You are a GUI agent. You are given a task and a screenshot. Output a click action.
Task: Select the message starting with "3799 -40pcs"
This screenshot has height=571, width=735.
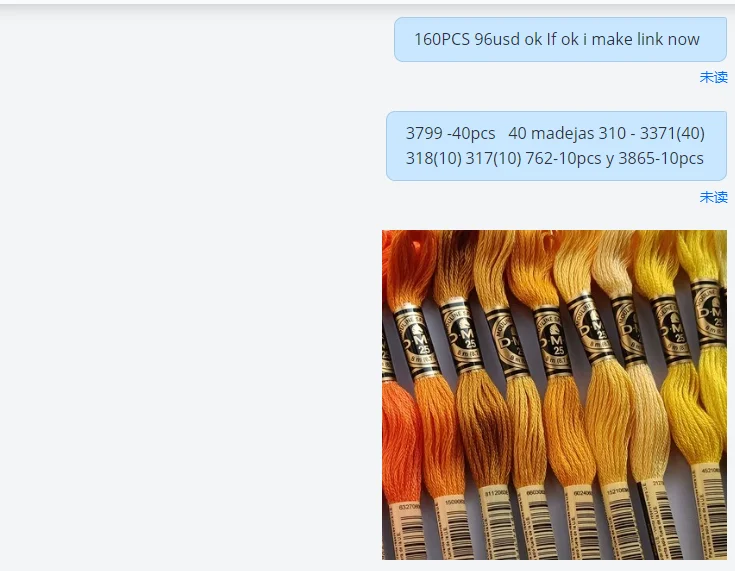[x=556, y=146]
